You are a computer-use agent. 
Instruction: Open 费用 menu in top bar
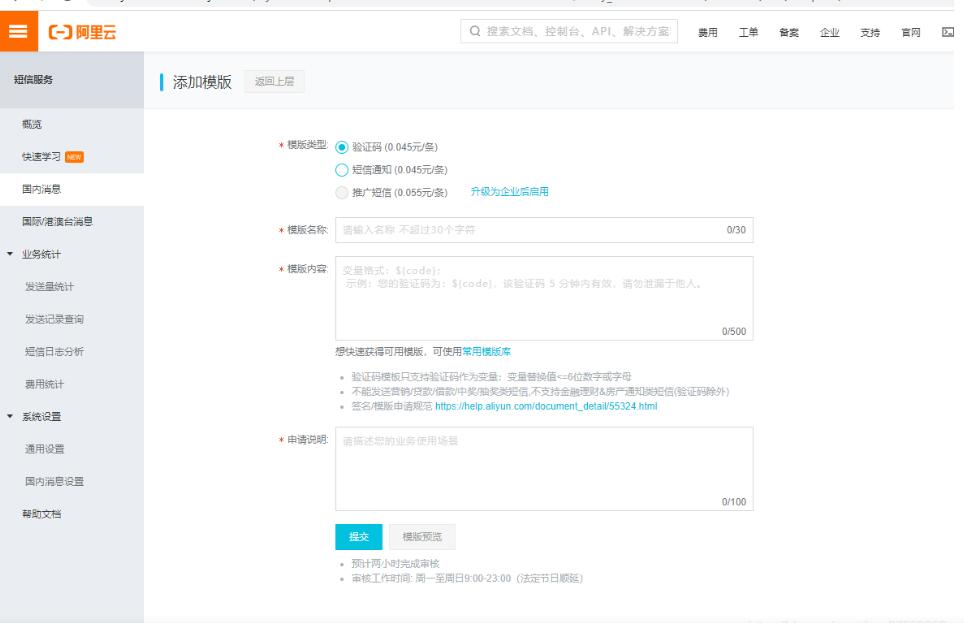pyautogui.click(x=707, y=33)
